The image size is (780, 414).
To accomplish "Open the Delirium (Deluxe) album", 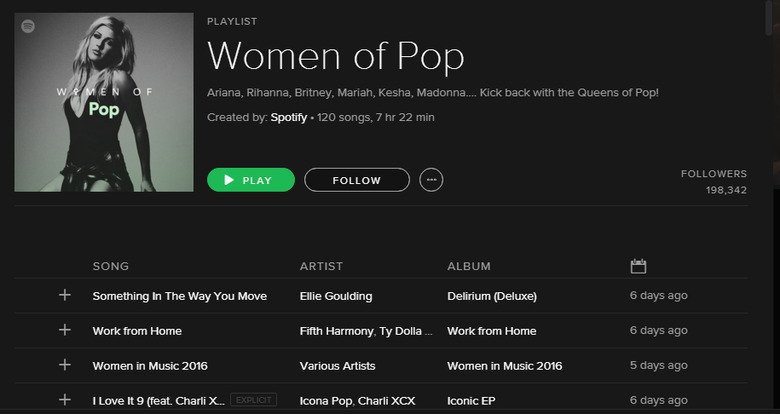I will 492,296.
